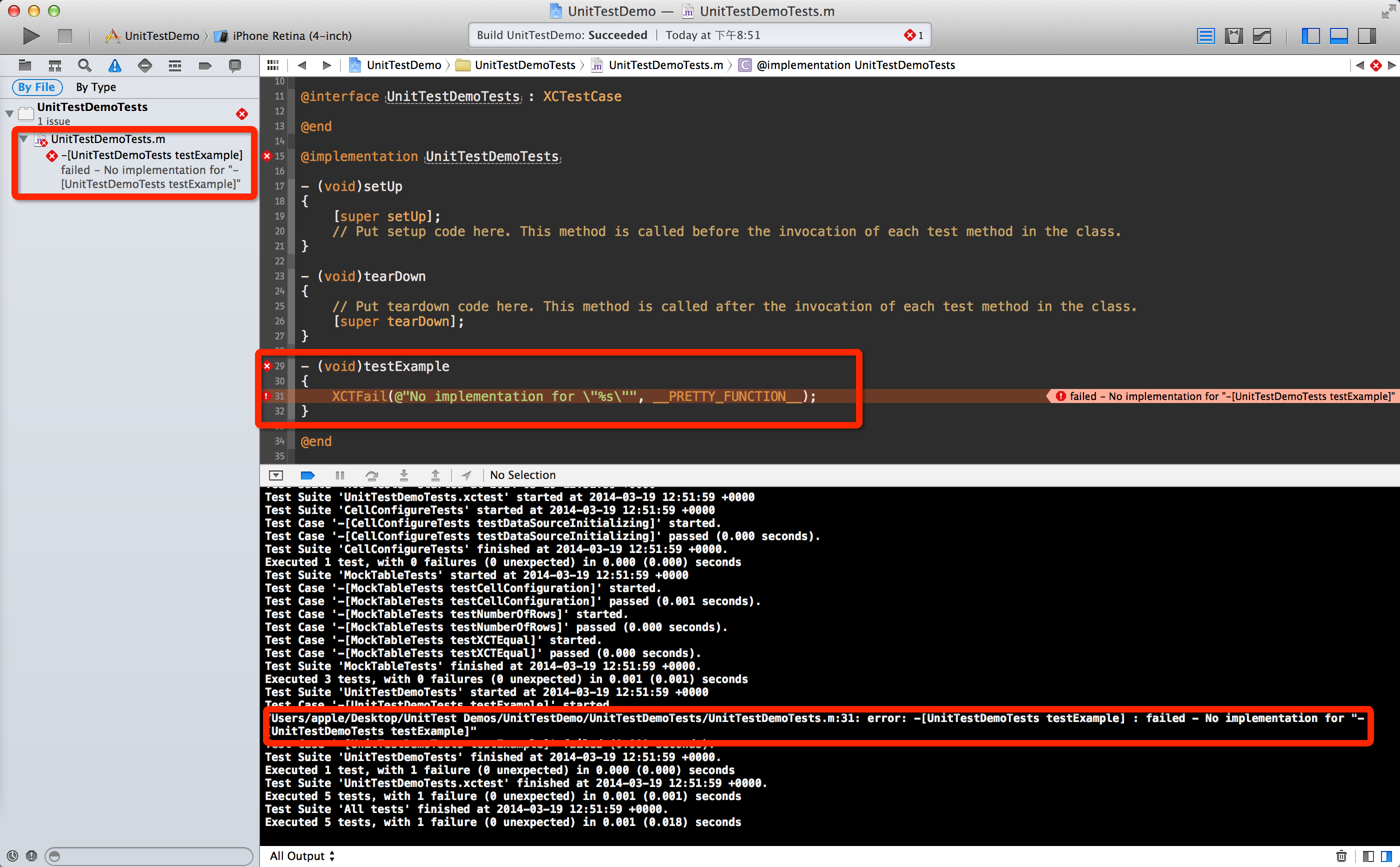Toggle the Utilities pane visibility
The image size is (1400, 867).
coord(1366,36)
